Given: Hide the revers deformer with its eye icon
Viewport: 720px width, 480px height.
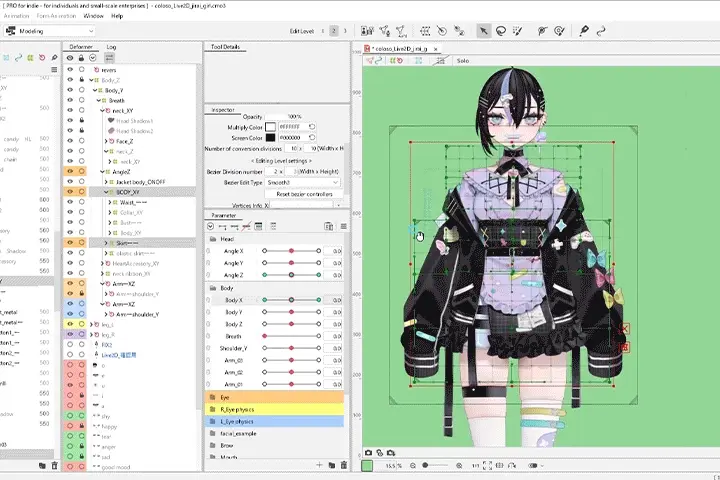Looking at the screenshot, I should click(70, 70).
